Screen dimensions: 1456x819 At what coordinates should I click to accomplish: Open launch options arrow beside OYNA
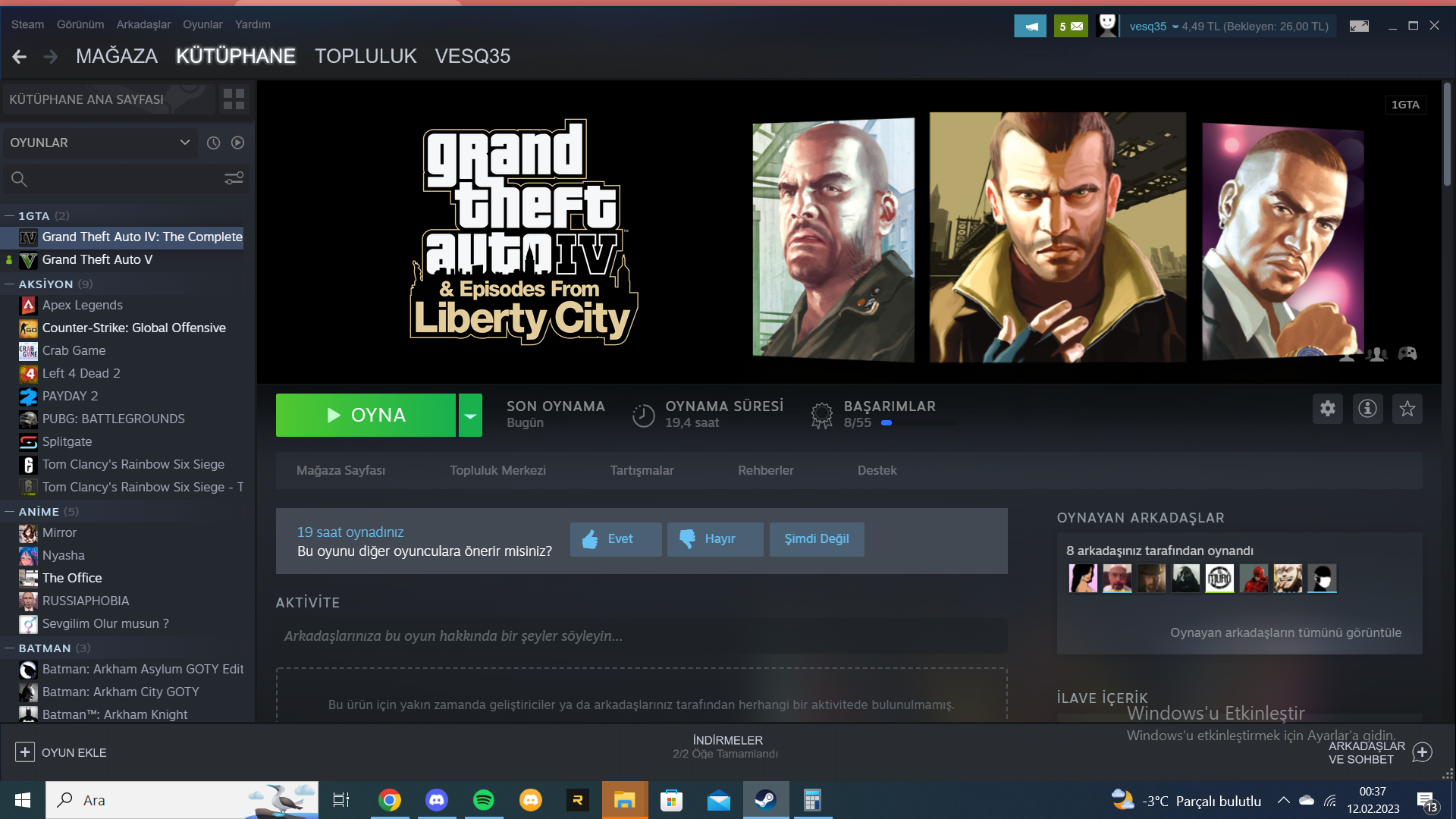(470, 416)
